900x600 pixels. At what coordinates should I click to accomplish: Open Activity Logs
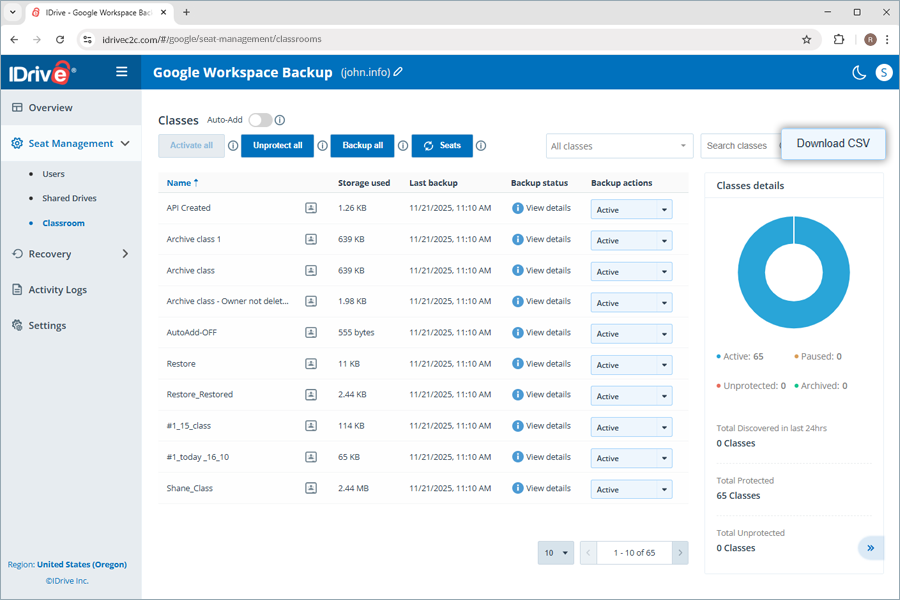(62, 289)
